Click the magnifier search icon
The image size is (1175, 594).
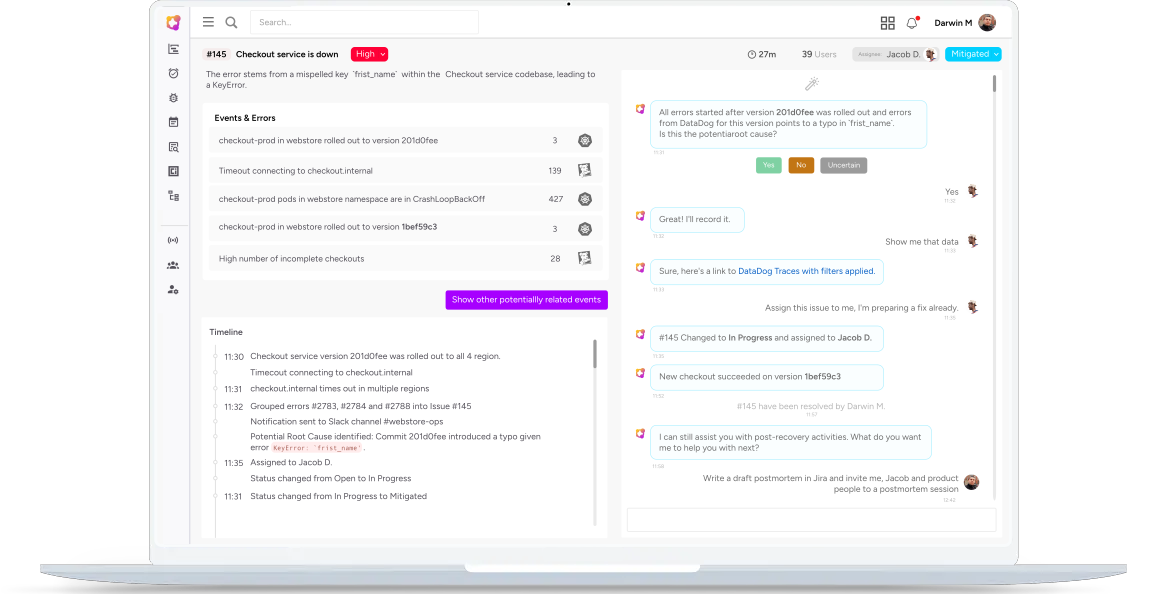231,22
